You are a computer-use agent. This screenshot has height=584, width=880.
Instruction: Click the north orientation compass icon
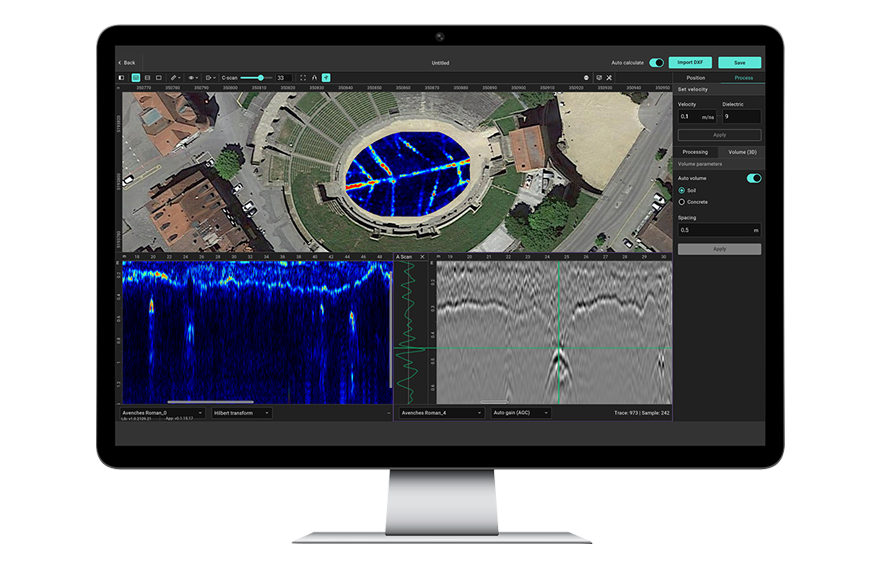[314, 77]
